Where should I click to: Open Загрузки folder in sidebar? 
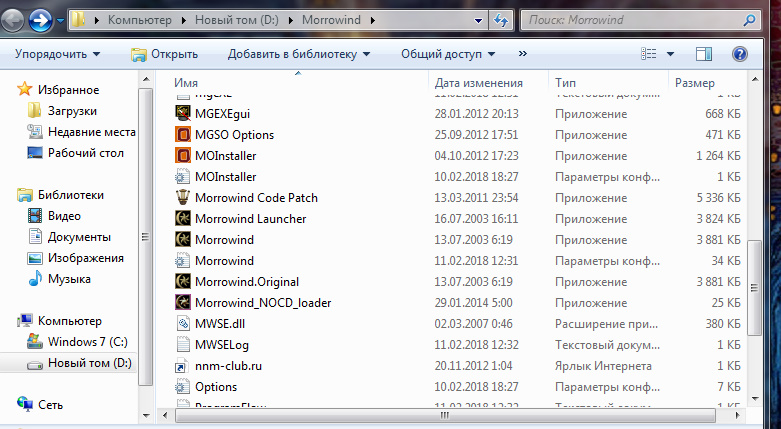coord(72,111)
